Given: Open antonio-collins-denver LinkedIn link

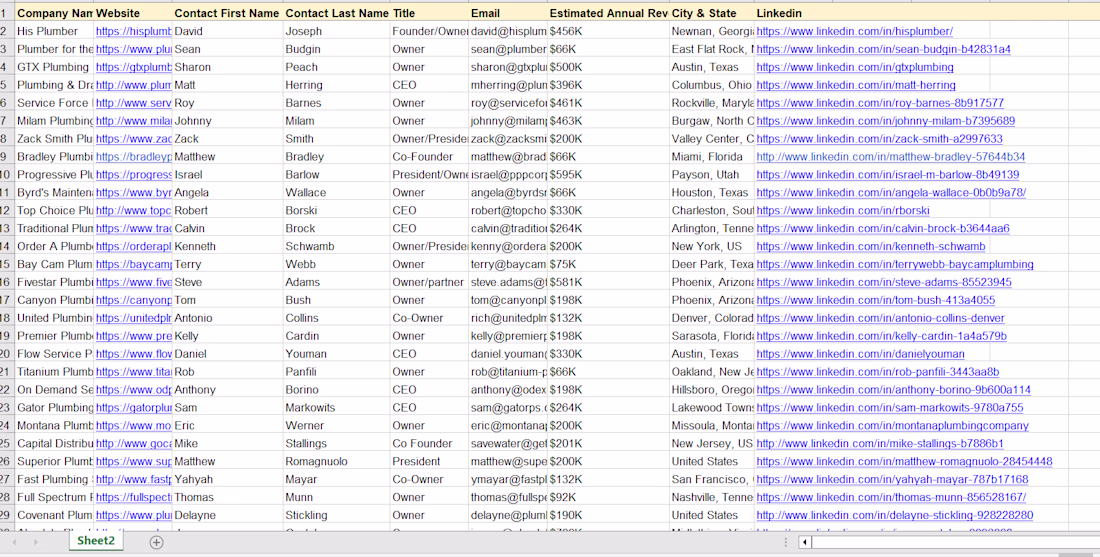Looking at the screenshot, I should pos(880,318).
